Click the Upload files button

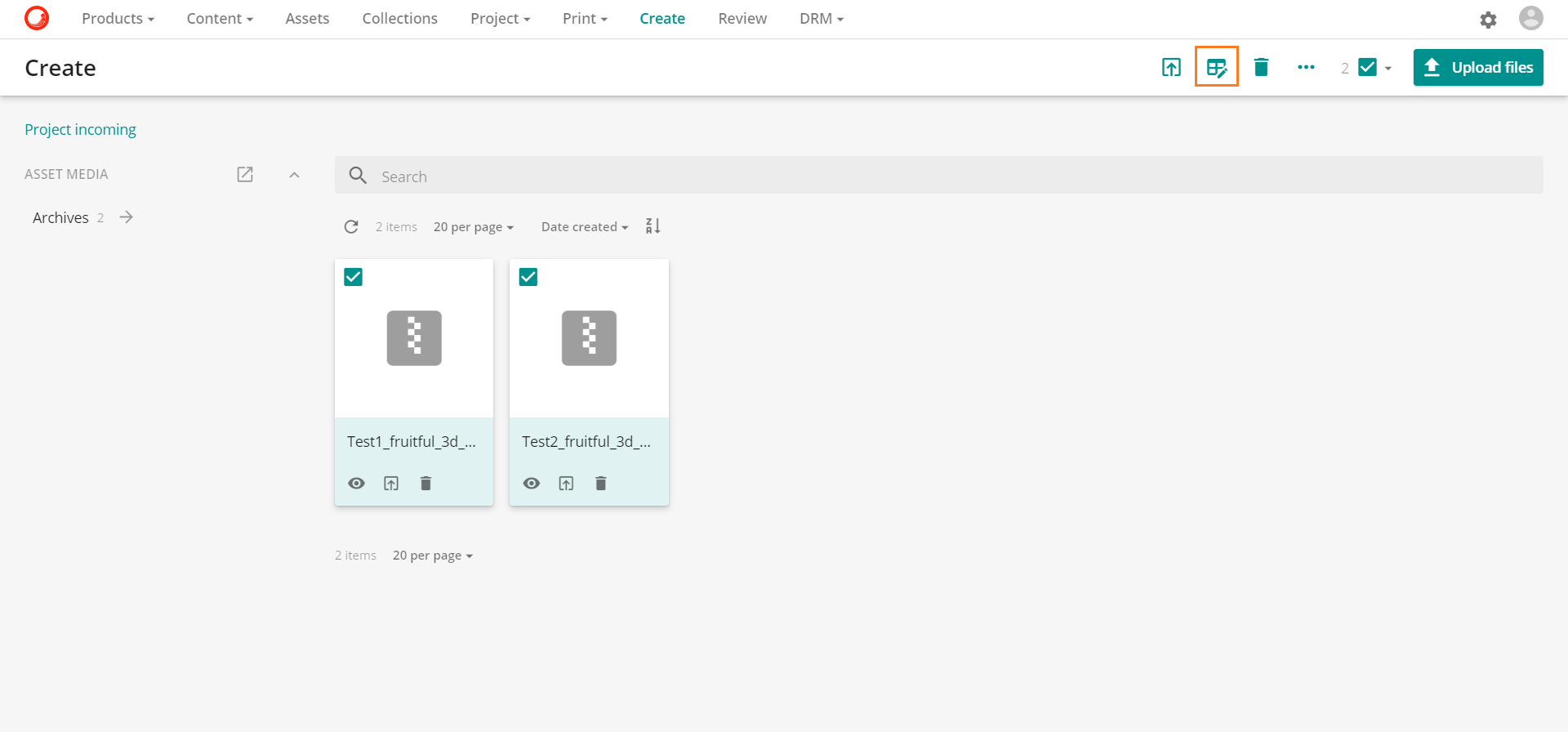[x=1477, y=67]
